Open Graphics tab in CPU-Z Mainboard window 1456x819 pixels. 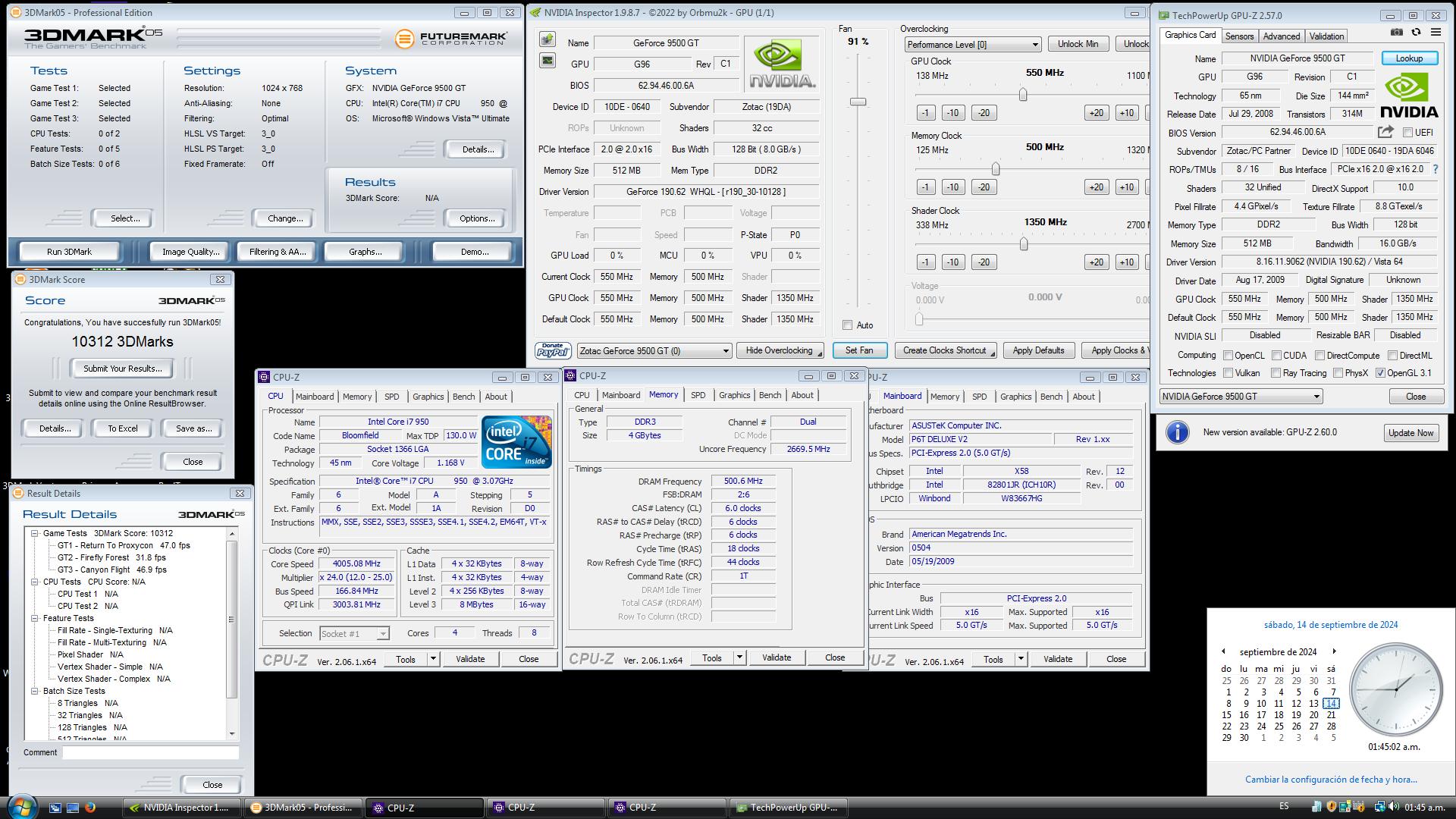pyautogui.click(x=1015, y=397)
